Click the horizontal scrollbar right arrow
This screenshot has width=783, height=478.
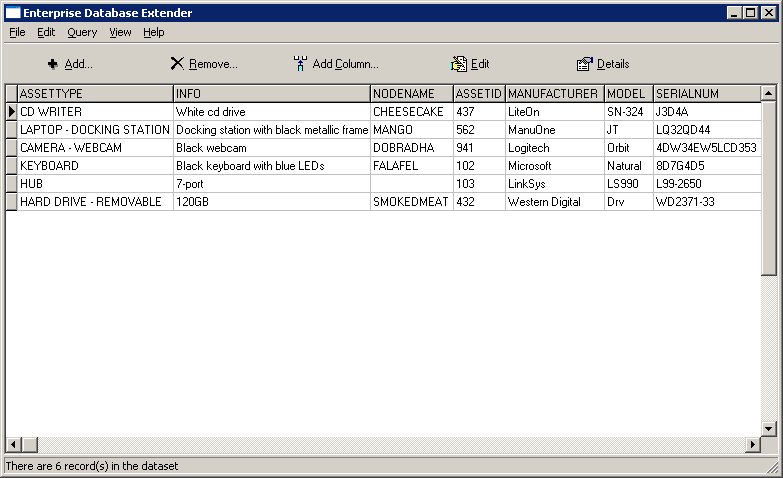[752, 444]
